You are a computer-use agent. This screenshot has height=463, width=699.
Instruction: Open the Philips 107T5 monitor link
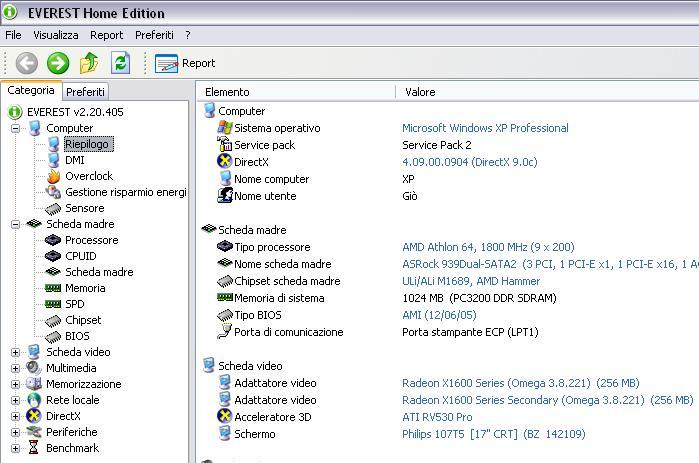[x=493, y=434]
